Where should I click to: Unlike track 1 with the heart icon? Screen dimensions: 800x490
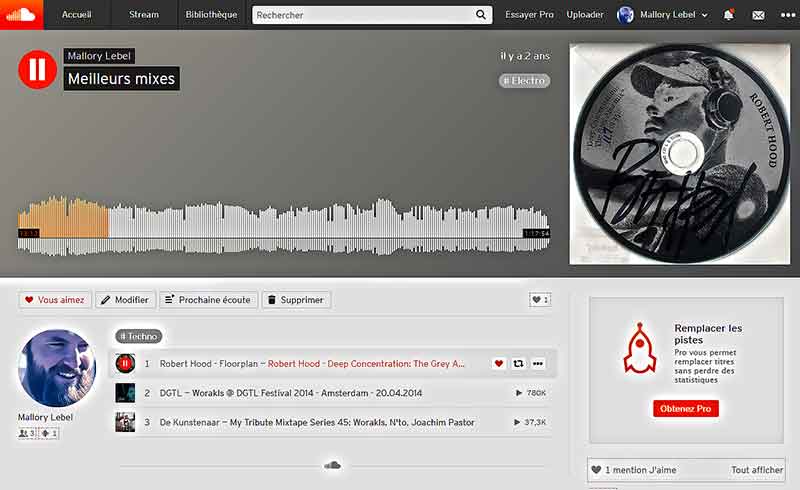tap(499, 363)
